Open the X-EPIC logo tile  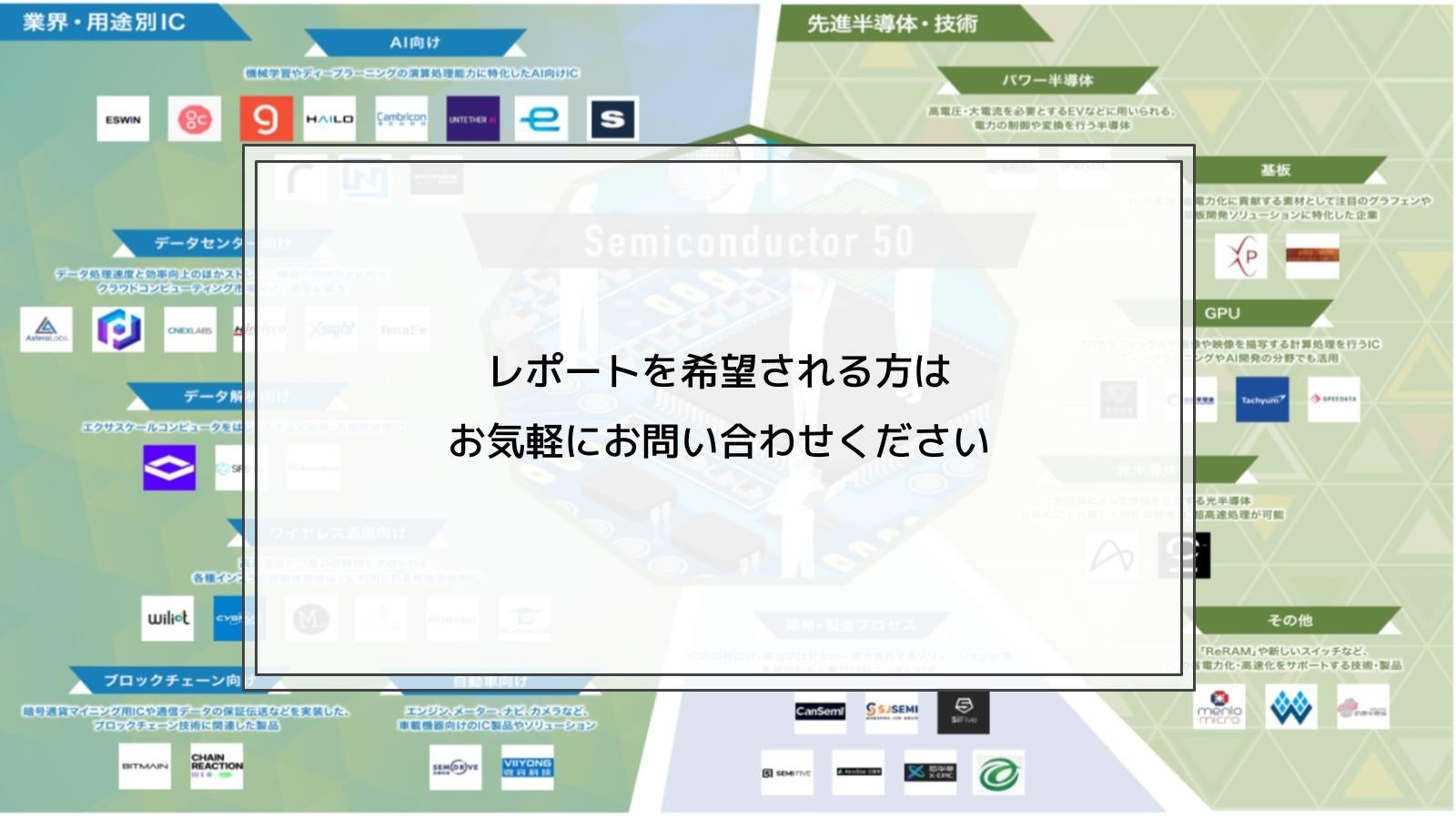pyautogui.click(x=930, y=773)
